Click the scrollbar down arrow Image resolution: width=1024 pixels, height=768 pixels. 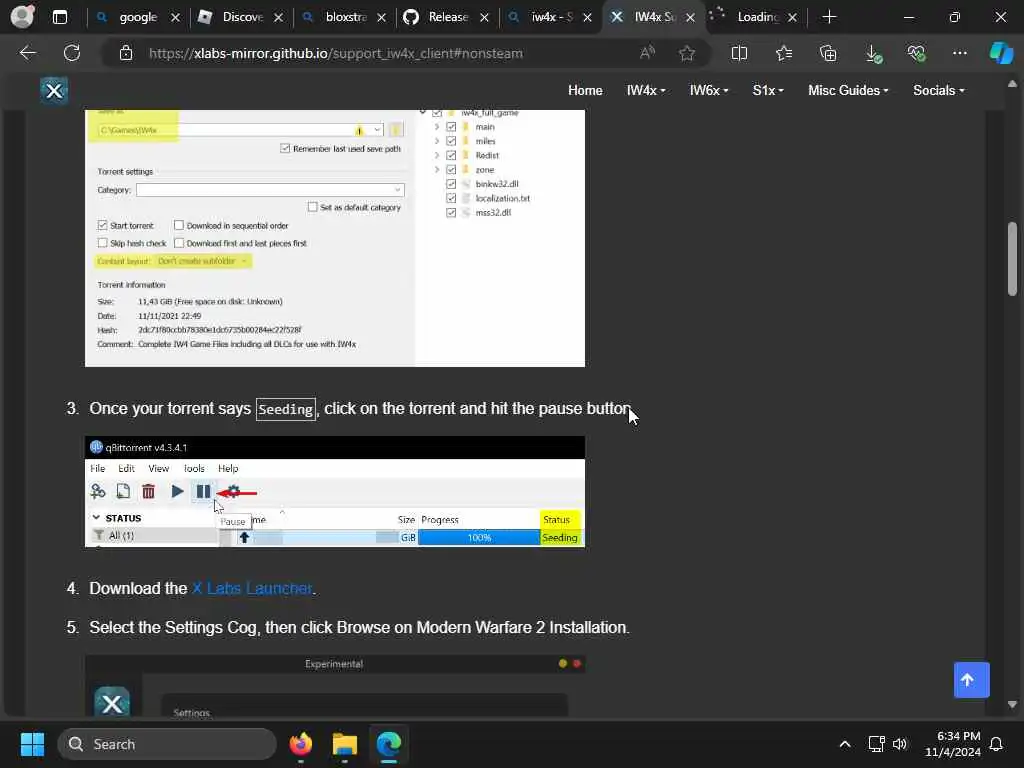coord(1012,705)
